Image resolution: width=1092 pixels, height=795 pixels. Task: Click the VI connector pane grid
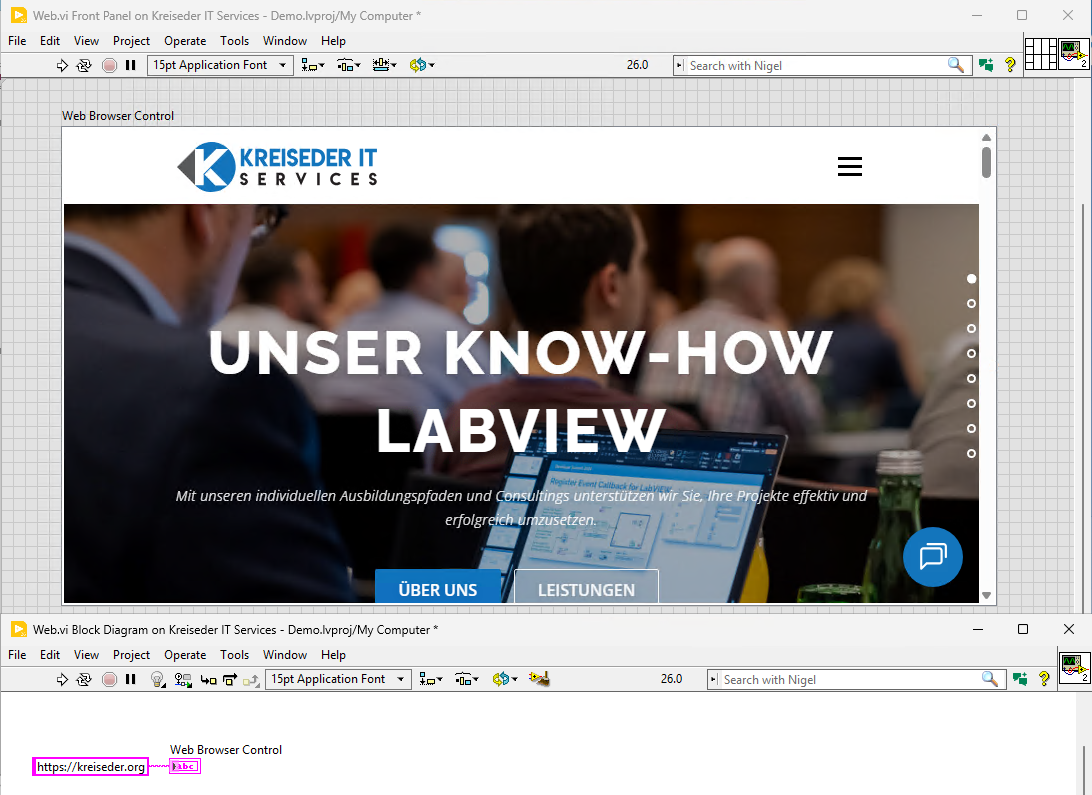coord(1040,54)
